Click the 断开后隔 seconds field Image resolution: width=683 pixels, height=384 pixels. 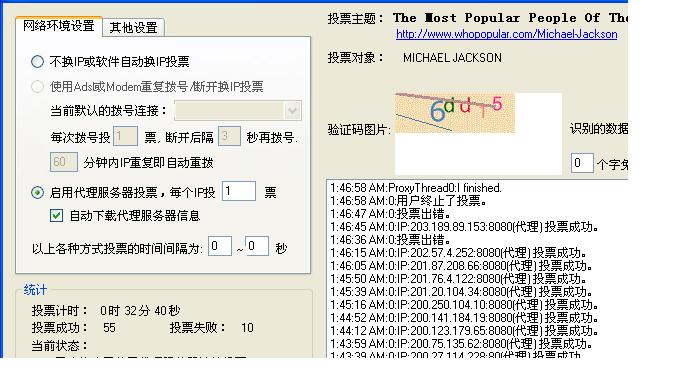coord(229,136)
